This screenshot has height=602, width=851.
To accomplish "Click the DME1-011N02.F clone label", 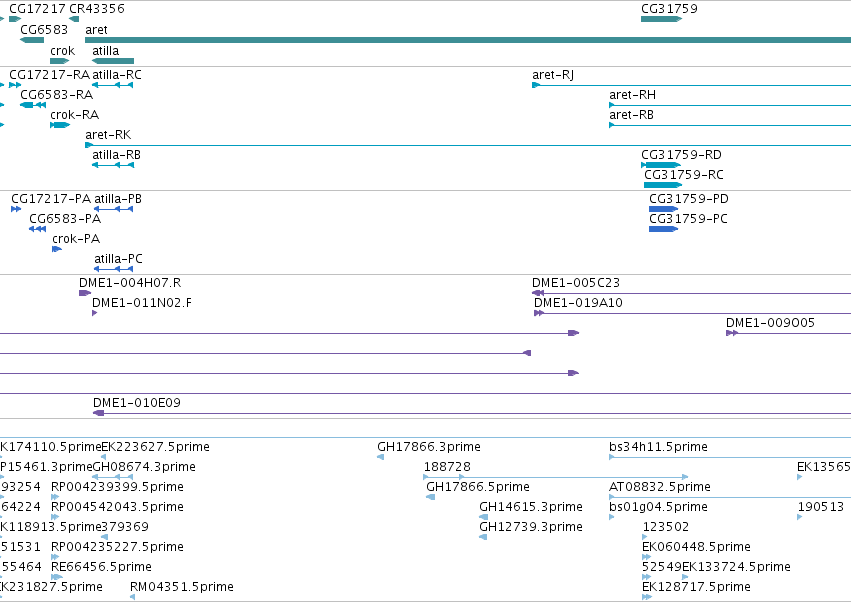I will [x=142, y=303].
